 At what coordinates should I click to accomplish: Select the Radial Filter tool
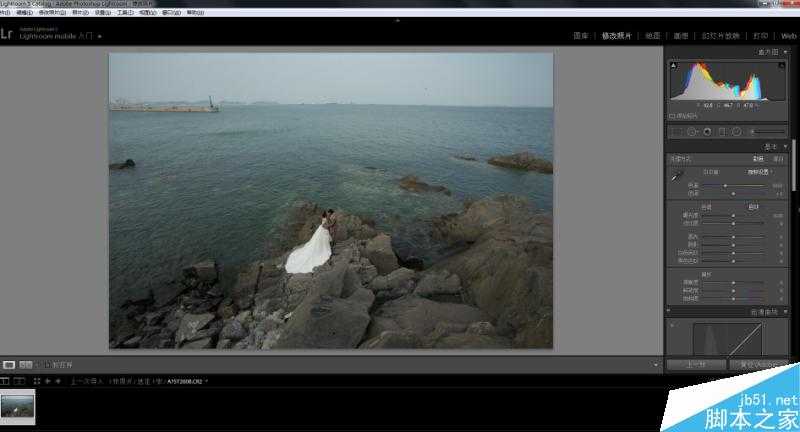pyautogui.click(x=737, y=131)
